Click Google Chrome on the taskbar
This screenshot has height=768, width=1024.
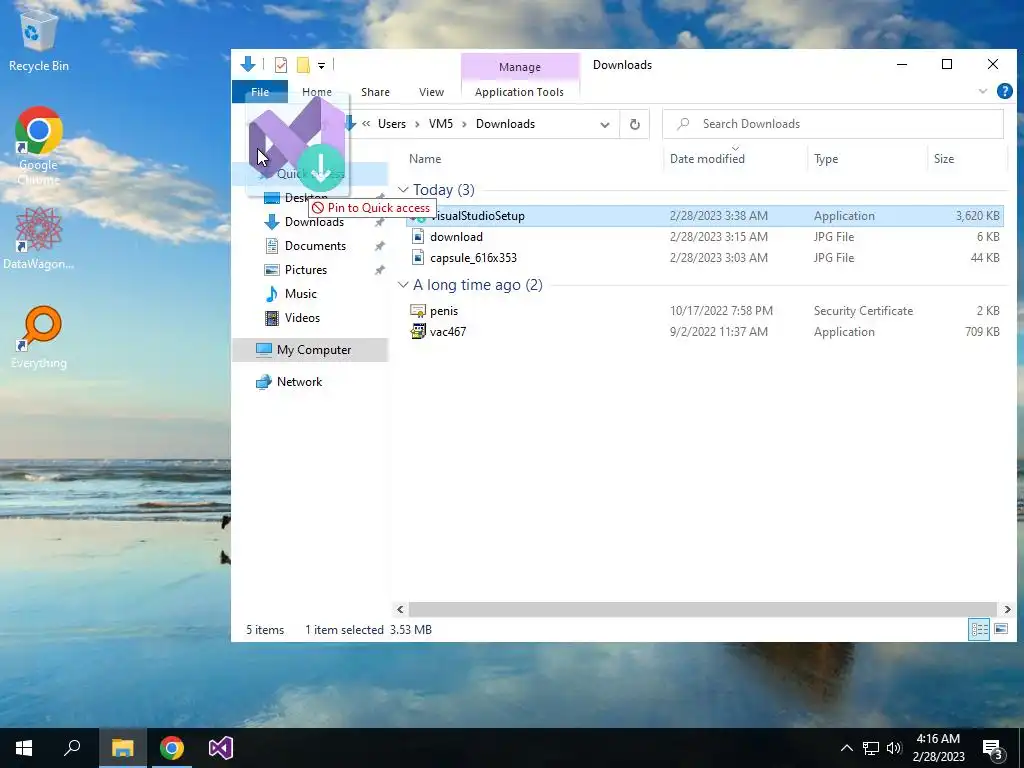pos(172,748)
